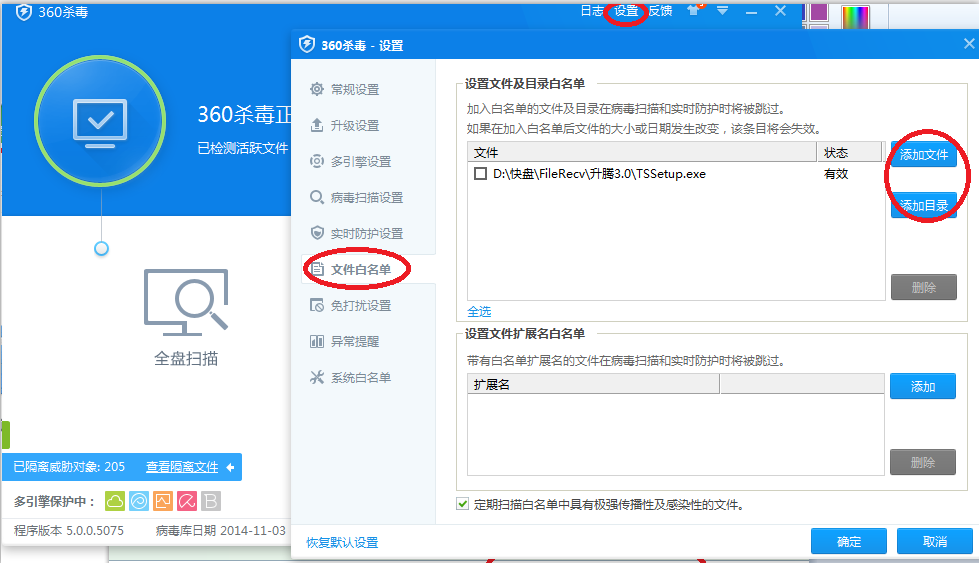Click the shield logo in settings dialog title
The image size is (979, 563).
coord(307,44)
